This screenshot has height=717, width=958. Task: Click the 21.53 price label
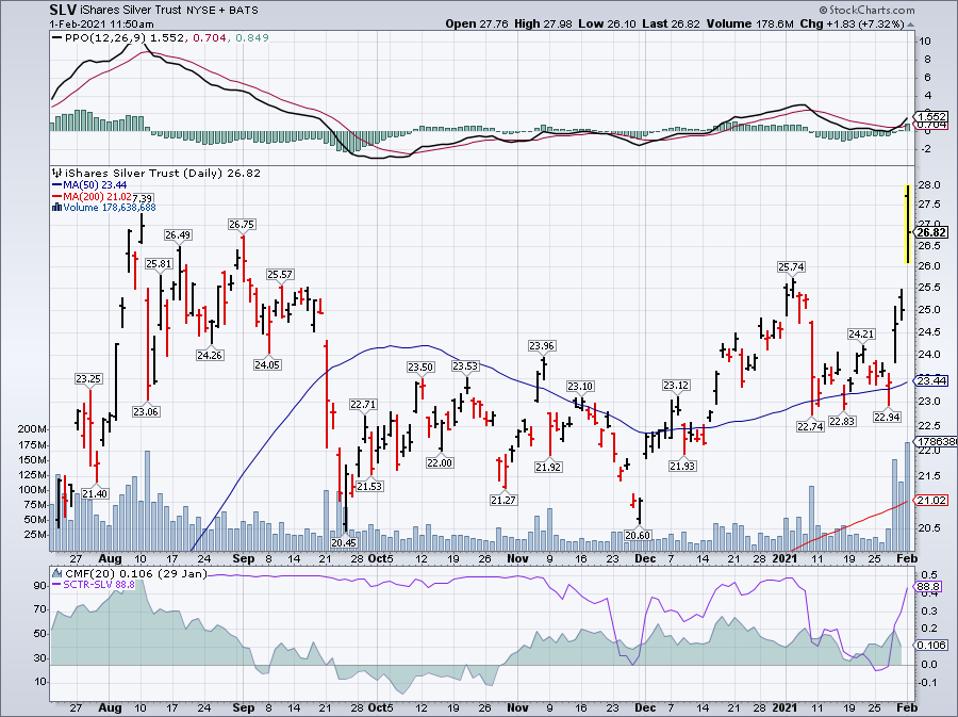370,486
